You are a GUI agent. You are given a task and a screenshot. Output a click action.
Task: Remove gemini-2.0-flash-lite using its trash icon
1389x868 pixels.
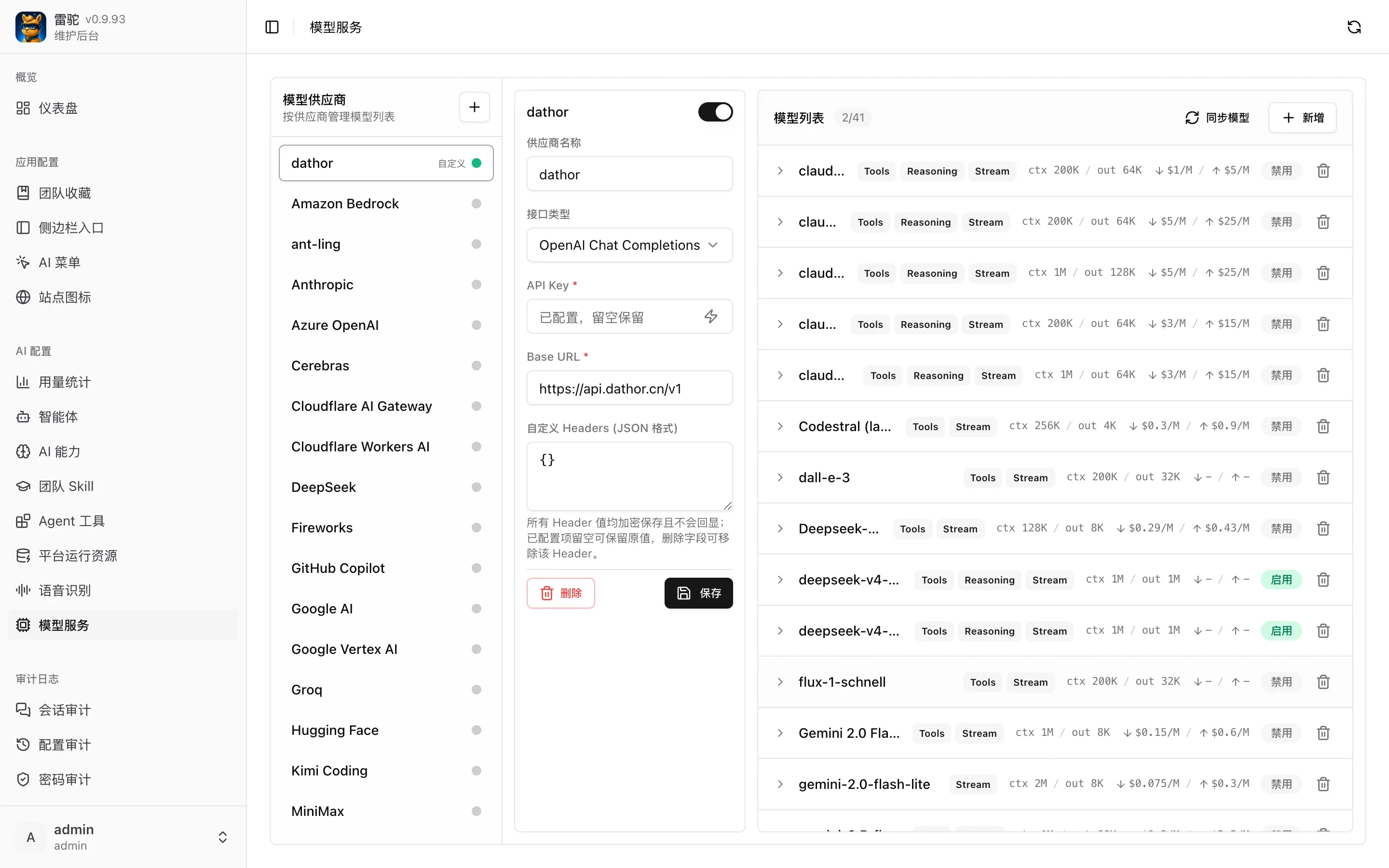pos(1323,784)
